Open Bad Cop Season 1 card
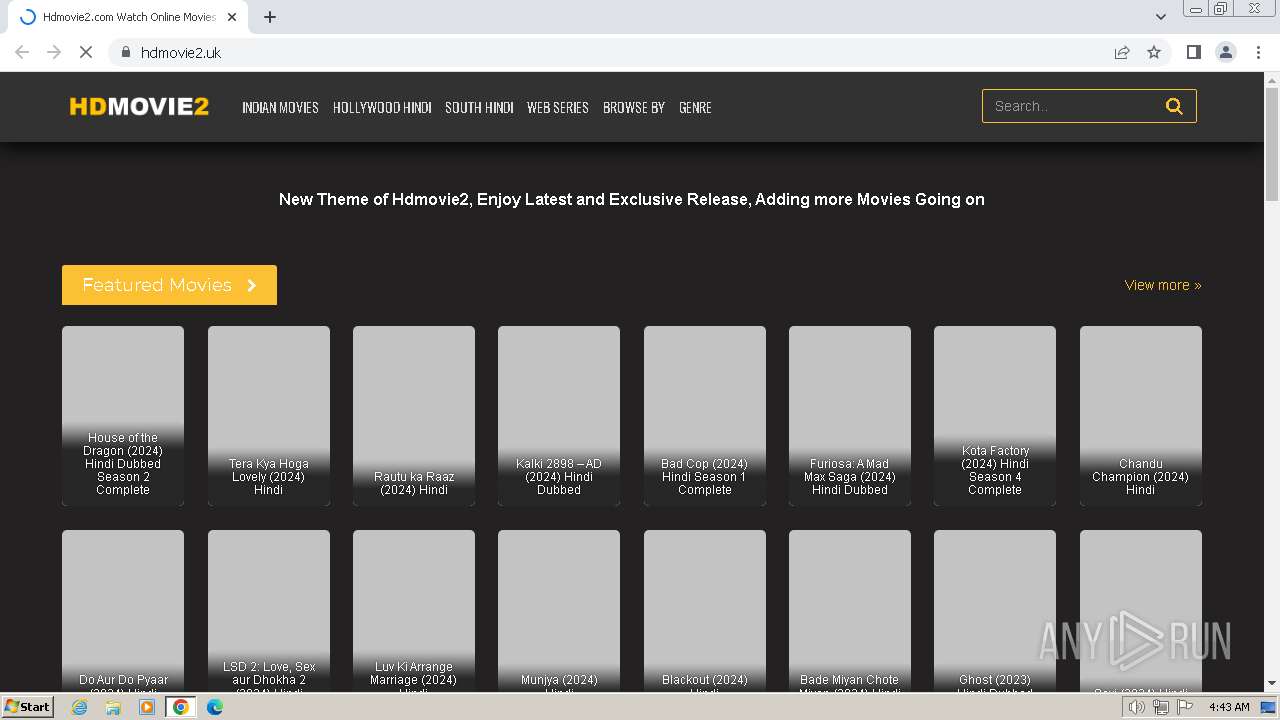The image size is (1280, 720). pos(705,416)
